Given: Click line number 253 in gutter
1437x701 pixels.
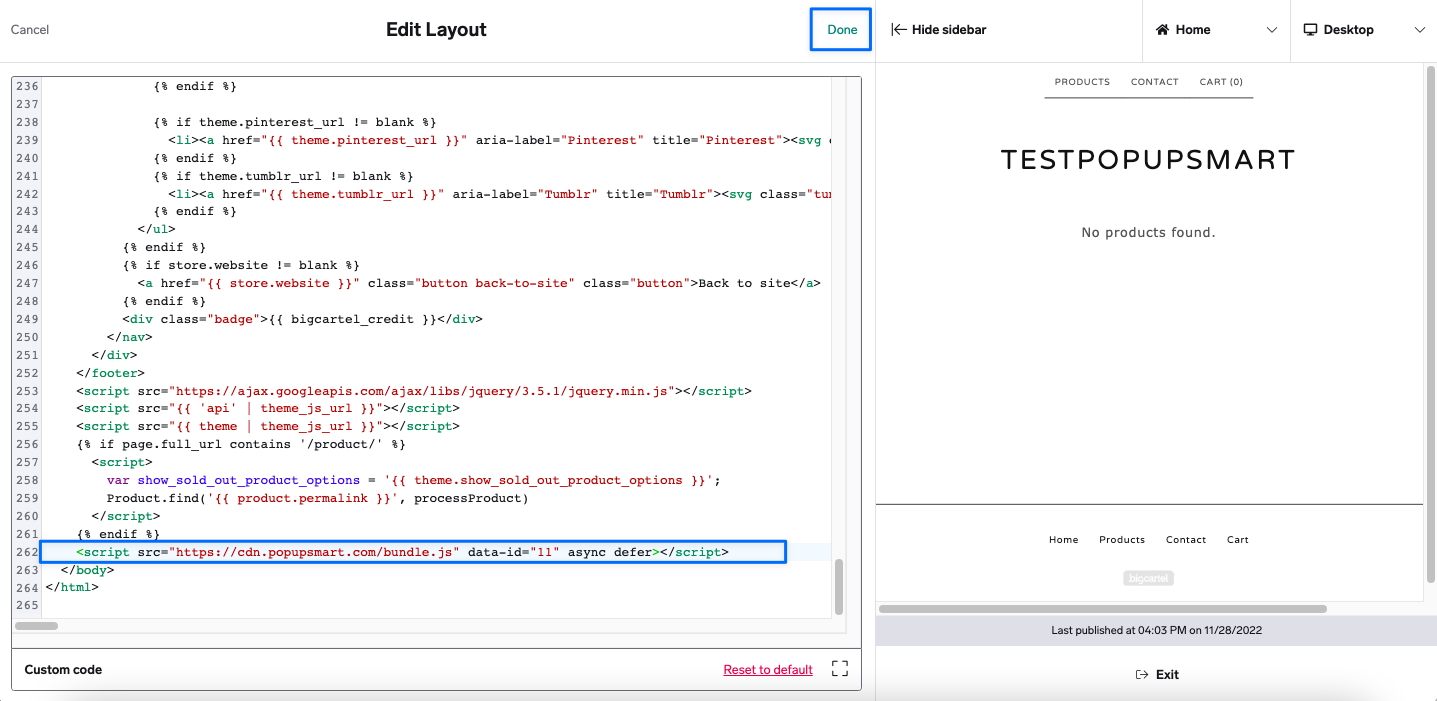Looking at the screenshot, I should click(x=27, y=391).
